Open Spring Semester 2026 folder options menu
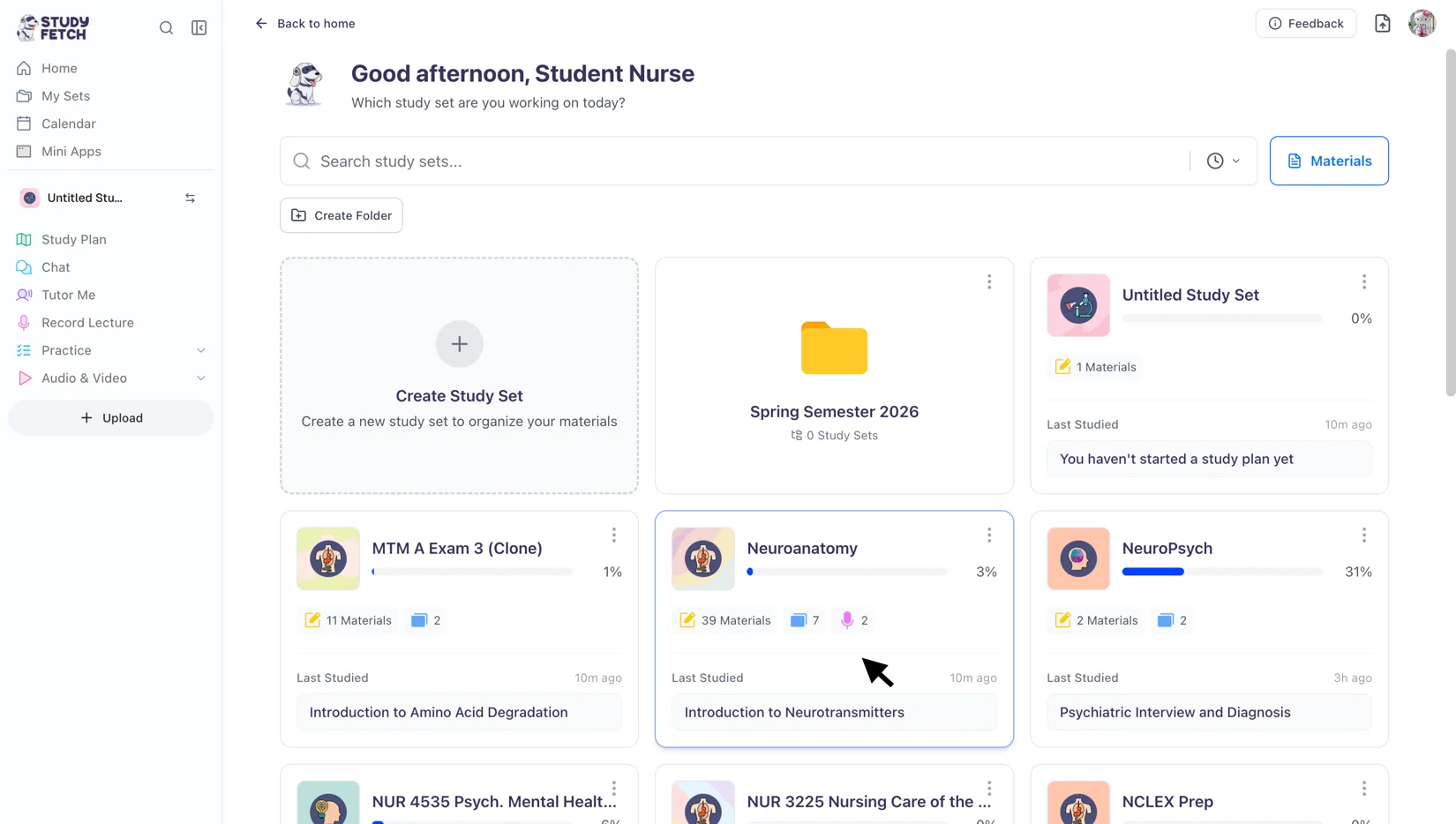The height and width of the screenshot is (824, 1456). (989, 282)
